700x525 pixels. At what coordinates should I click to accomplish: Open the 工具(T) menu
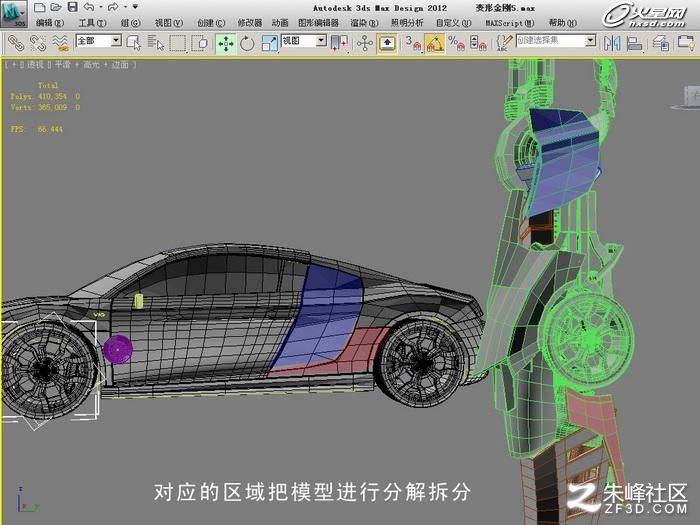click(x=92, y=23)
